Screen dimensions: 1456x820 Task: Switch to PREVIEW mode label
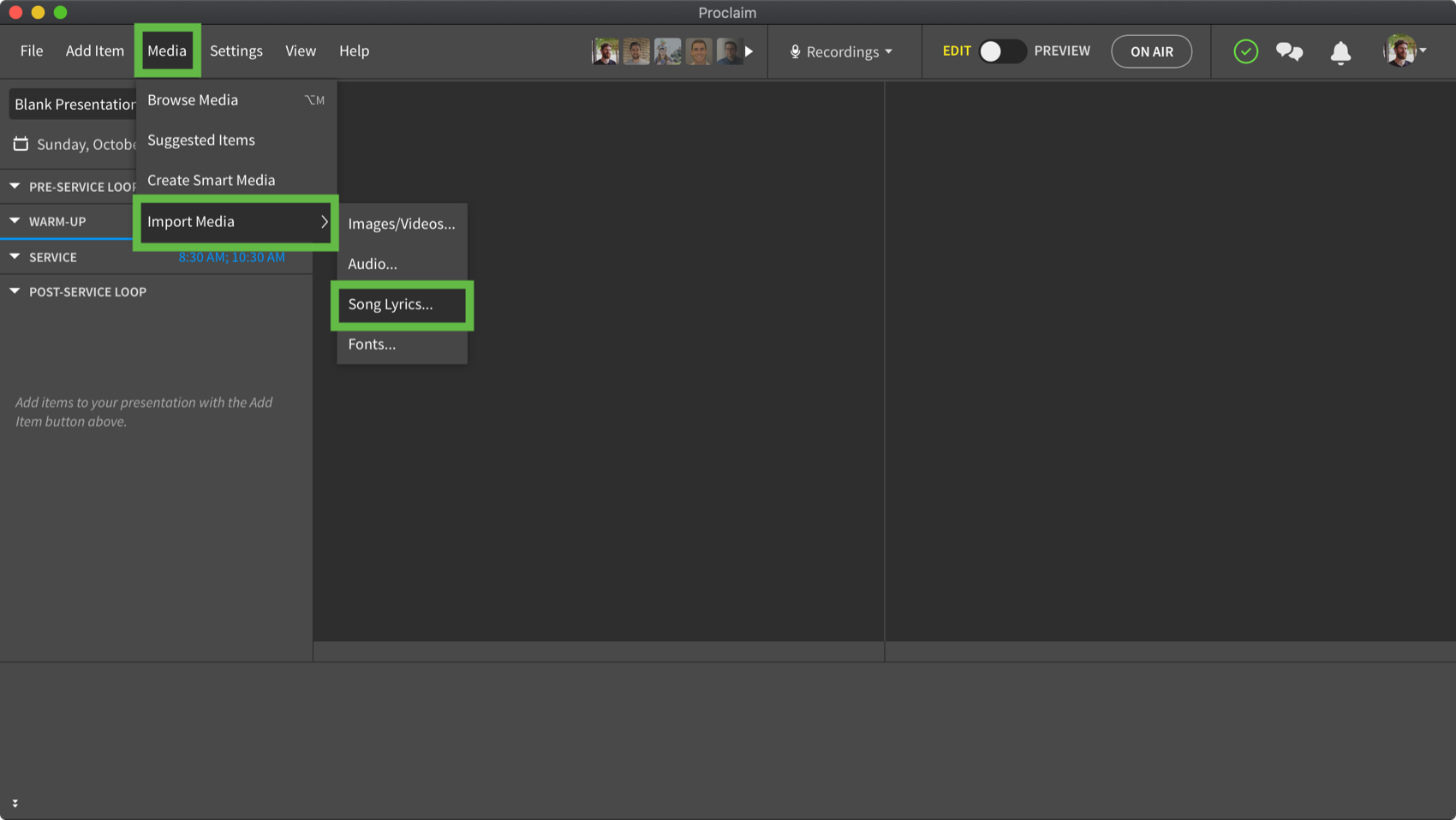tap(1061, 51)
